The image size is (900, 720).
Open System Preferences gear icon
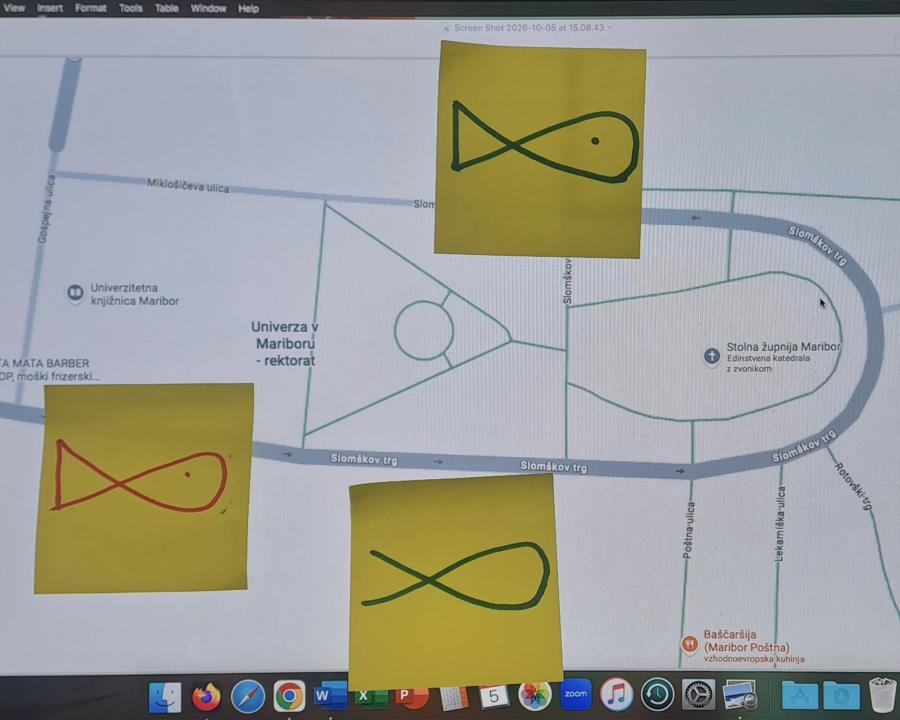click(699, 695)
